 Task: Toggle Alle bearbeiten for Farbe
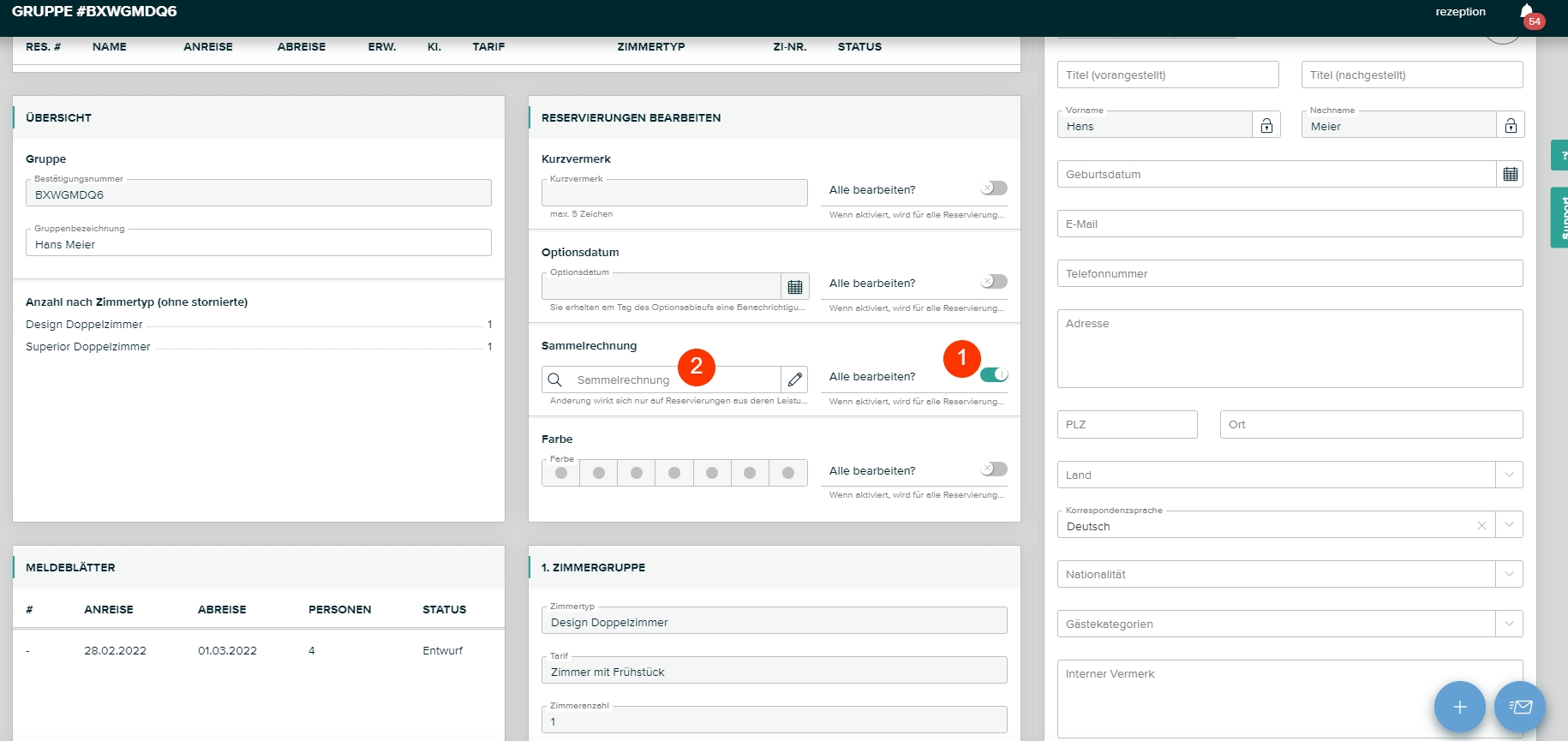pyautogui.click(x=994, y=469)
